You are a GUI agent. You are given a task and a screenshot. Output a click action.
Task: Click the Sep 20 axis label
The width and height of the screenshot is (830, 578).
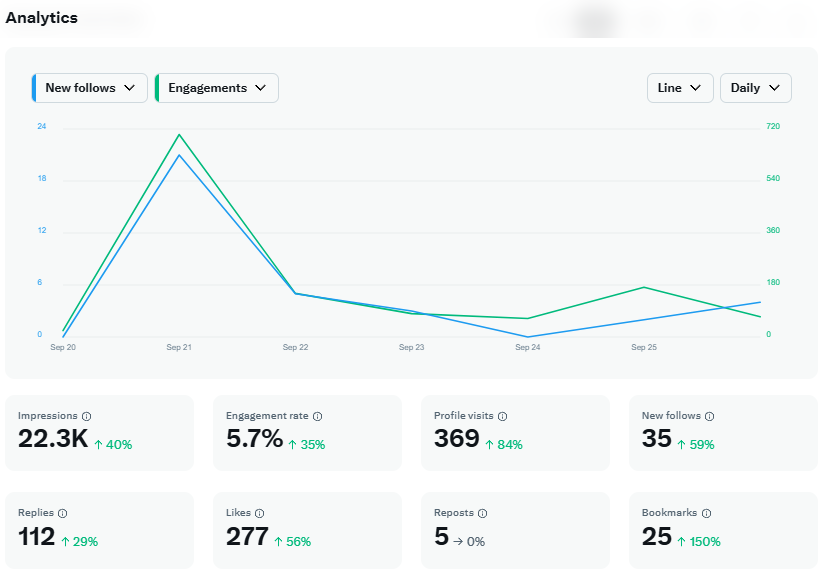coord(63,348)
